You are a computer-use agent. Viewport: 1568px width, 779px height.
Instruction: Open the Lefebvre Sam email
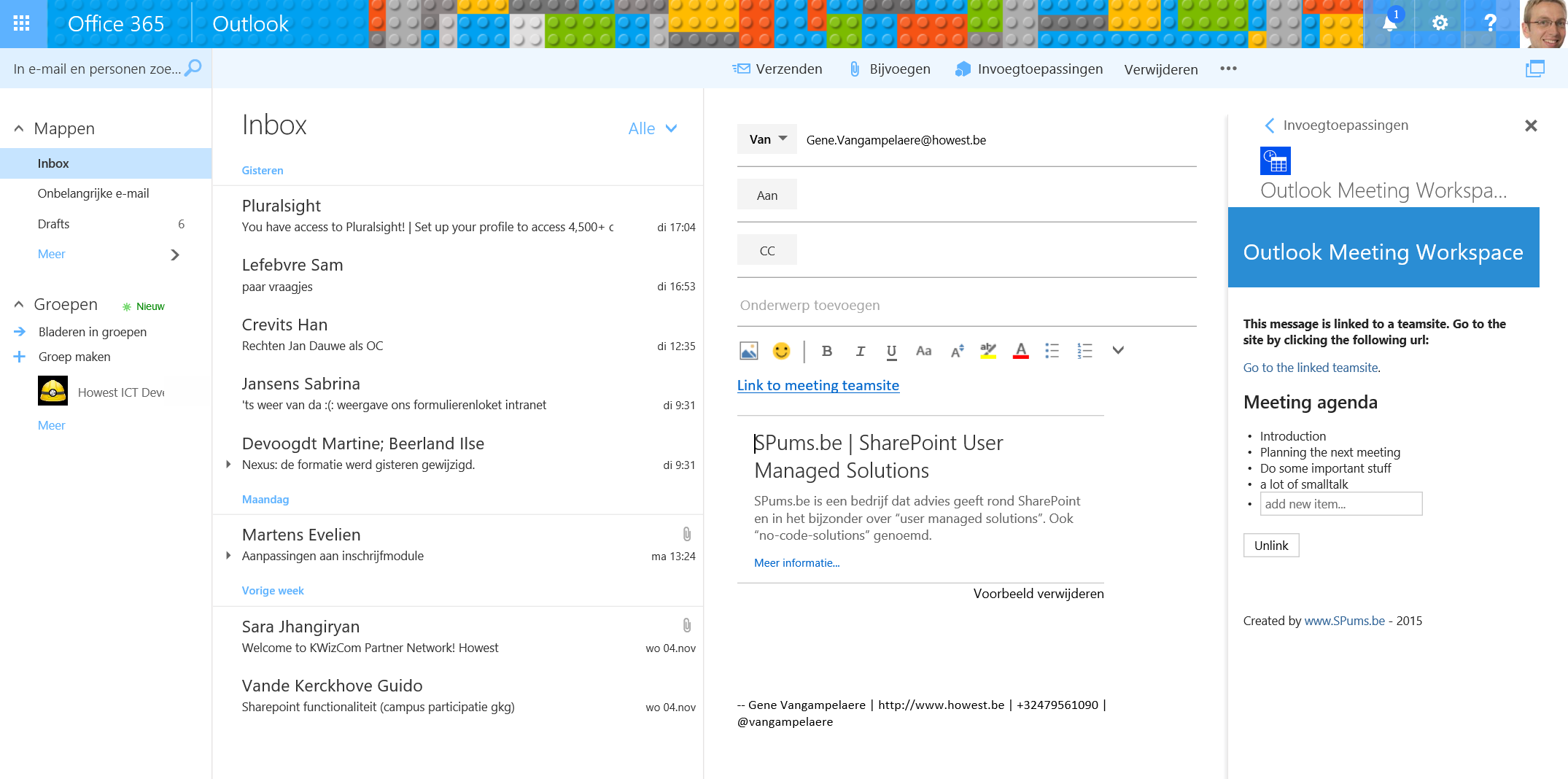458,275
